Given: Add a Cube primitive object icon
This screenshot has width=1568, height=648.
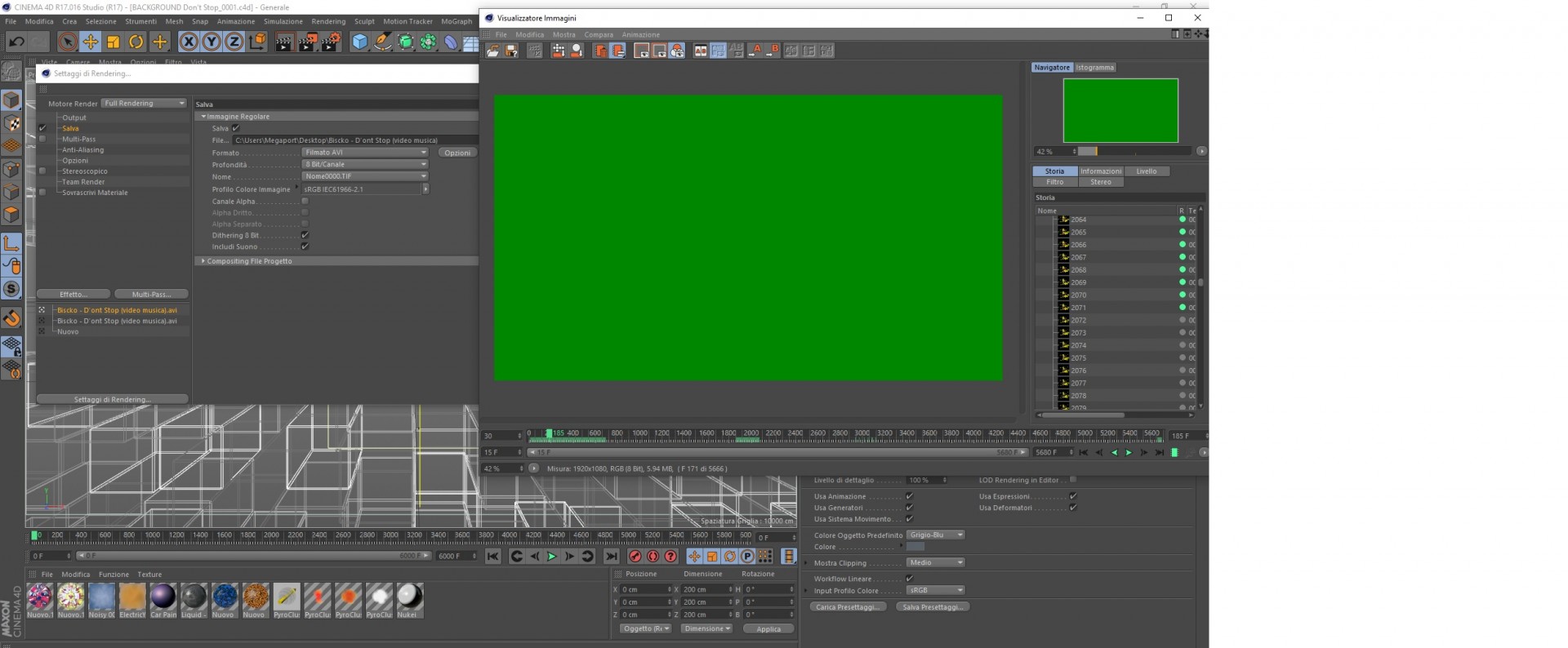Looking at the screenshot, I should [359, 42].
